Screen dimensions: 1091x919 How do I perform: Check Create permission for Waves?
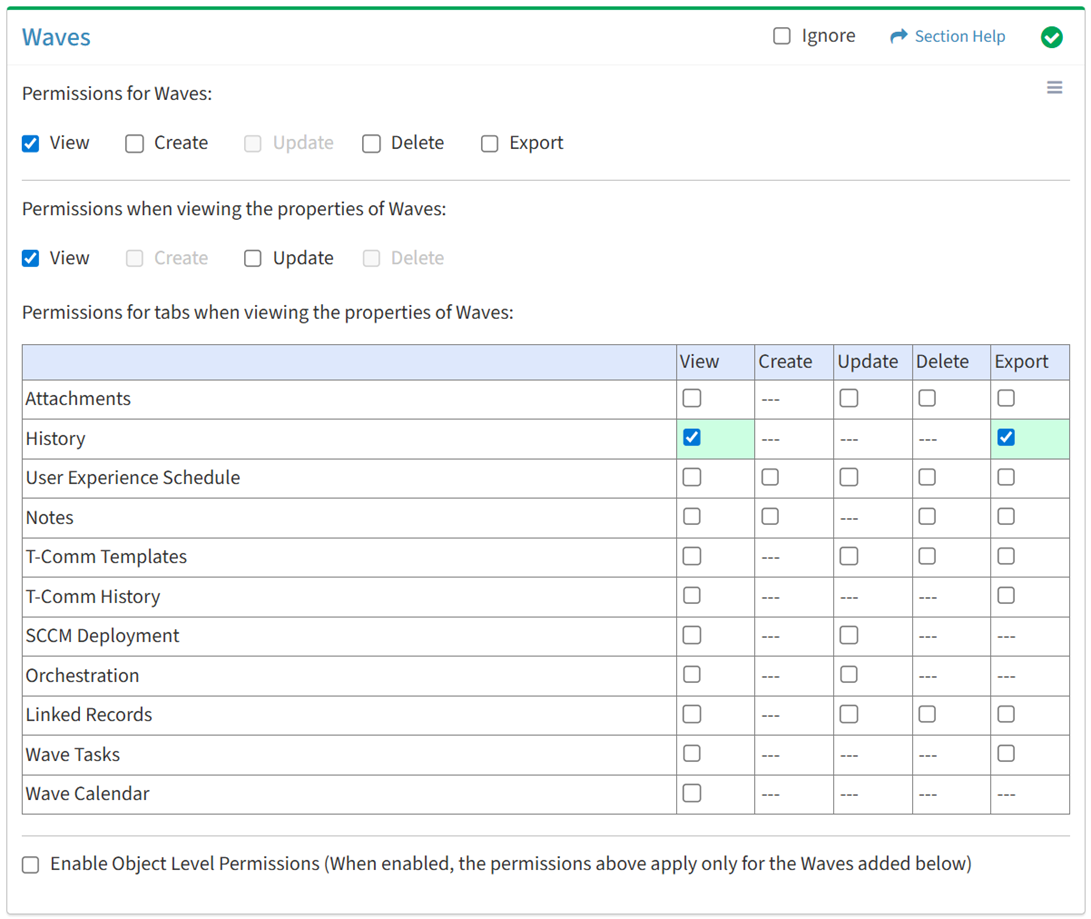[x=135, y=144]
